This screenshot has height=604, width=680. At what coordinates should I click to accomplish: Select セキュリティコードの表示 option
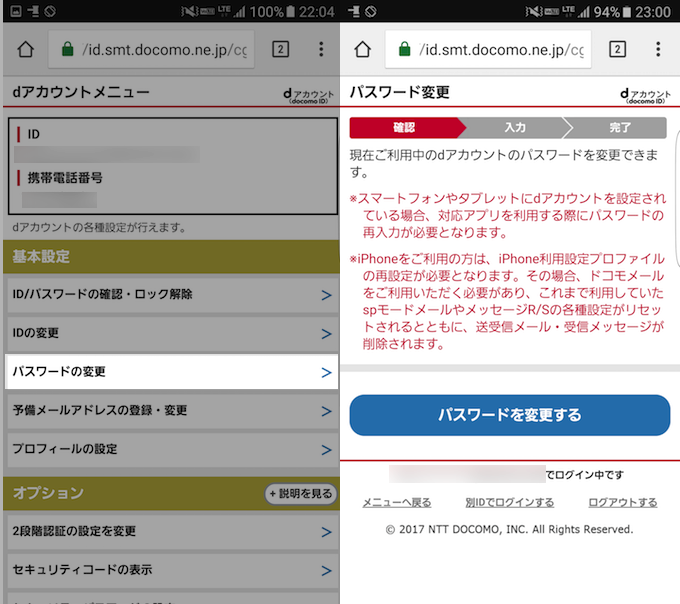170,570
